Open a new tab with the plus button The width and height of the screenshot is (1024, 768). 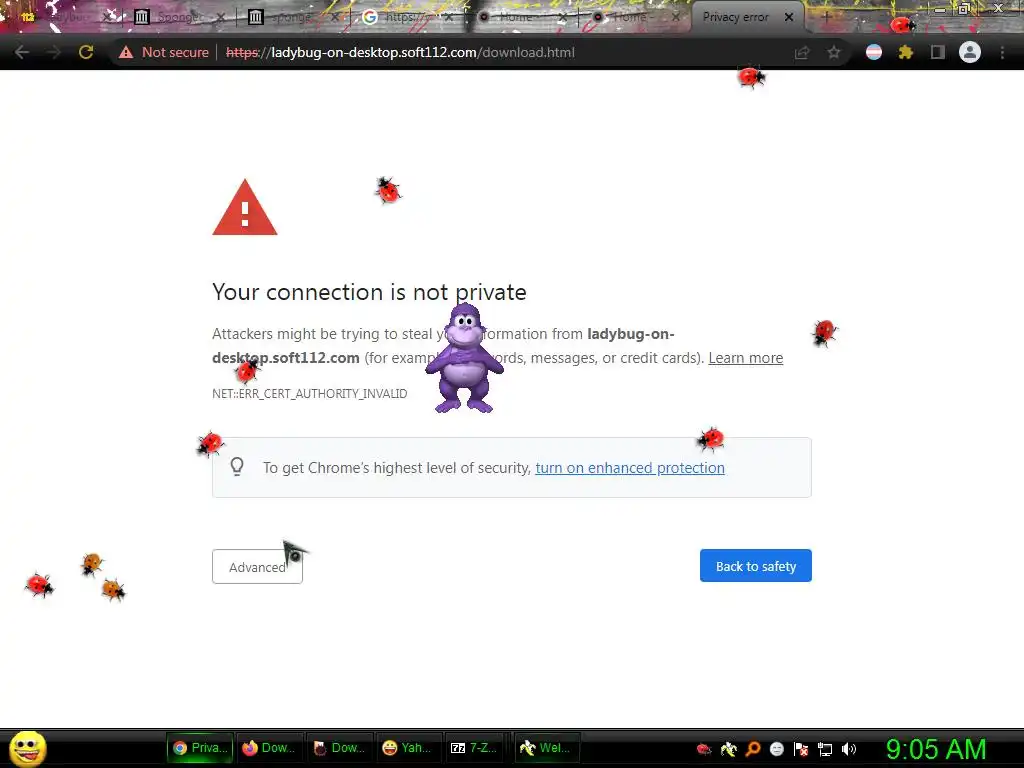point(825,17)
